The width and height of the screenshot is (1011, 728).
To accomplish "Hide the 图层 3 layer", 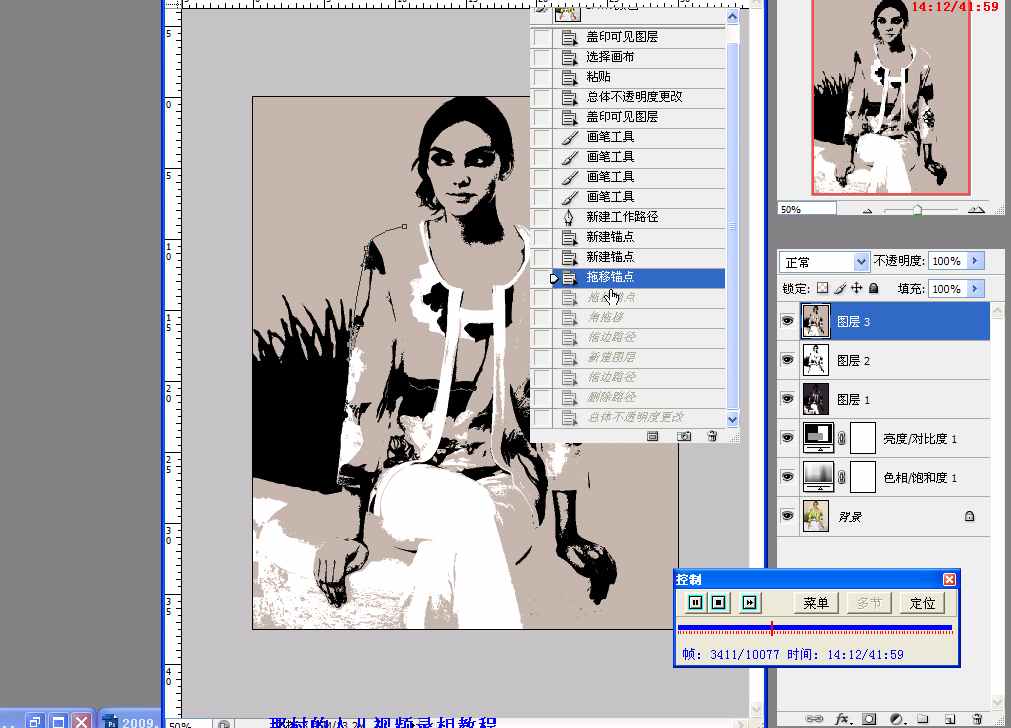I will [x=787, y=320].
